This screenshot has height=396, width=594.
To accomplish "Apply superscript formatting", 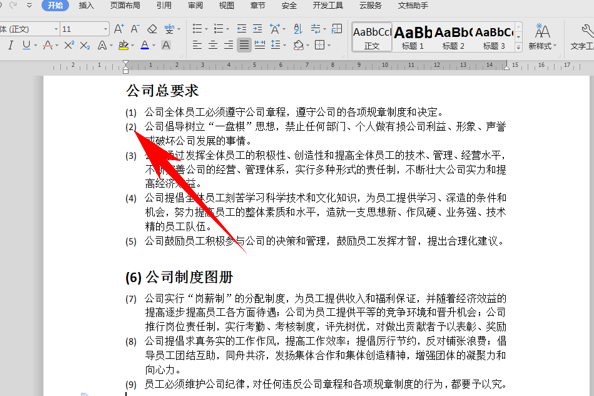I will tap(69, 45).
